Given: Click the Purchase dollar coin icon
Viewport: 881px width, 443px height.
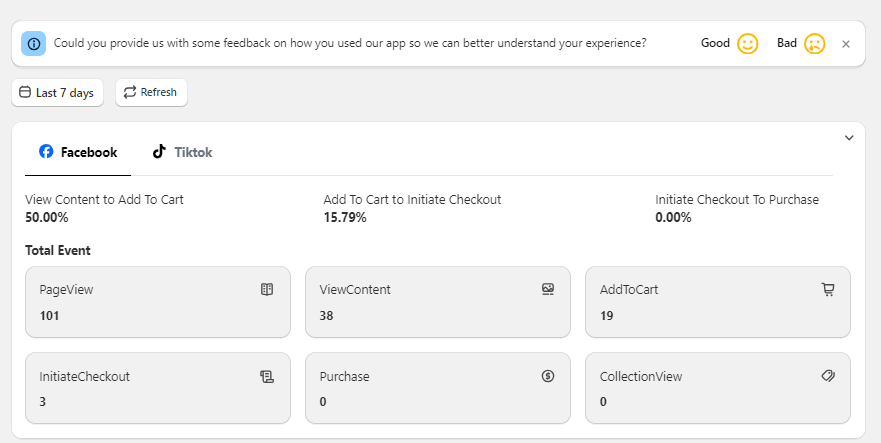Looking at the screenshot, I should click(547, 377).
